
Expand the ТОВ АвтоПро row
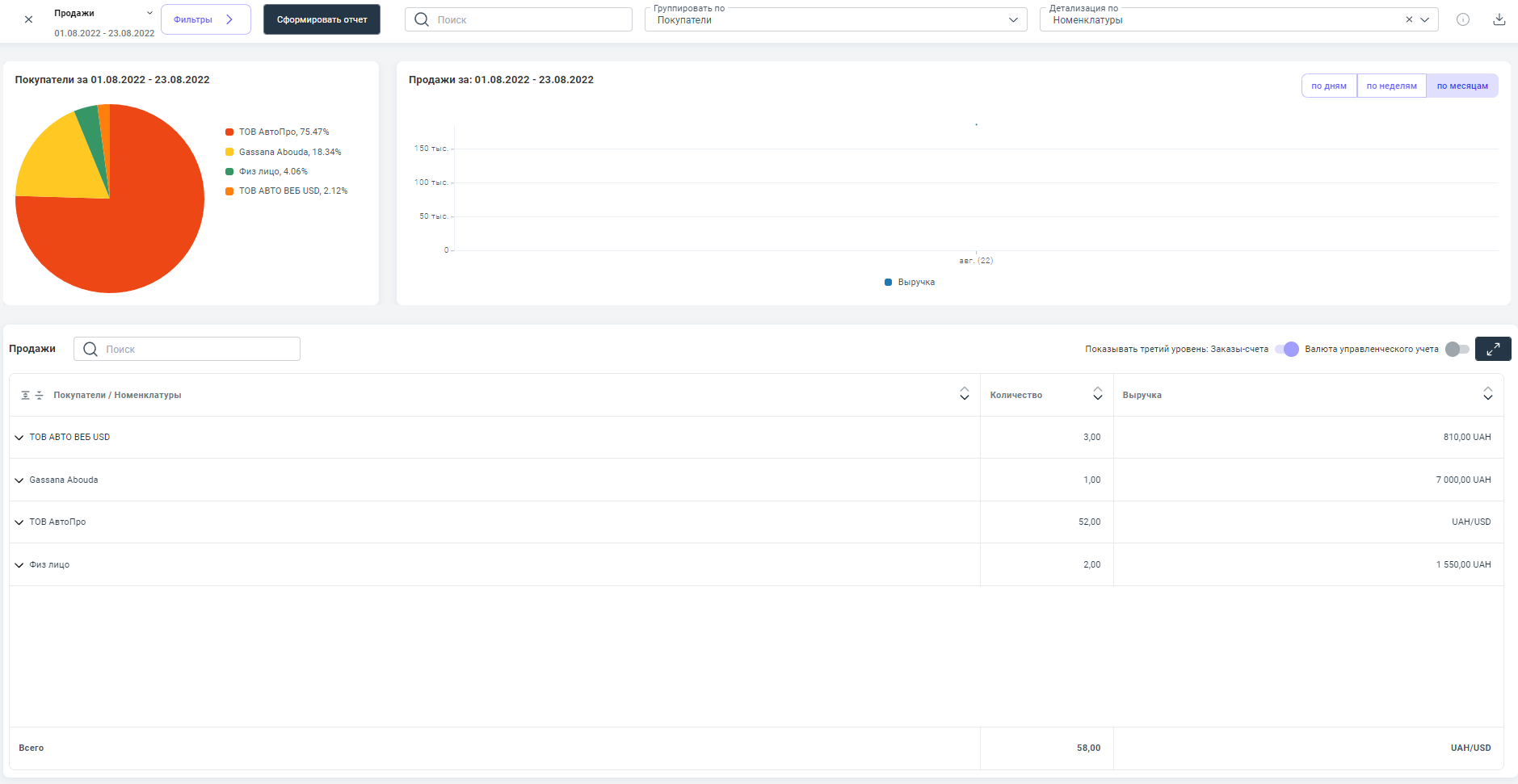pos(19,522)
